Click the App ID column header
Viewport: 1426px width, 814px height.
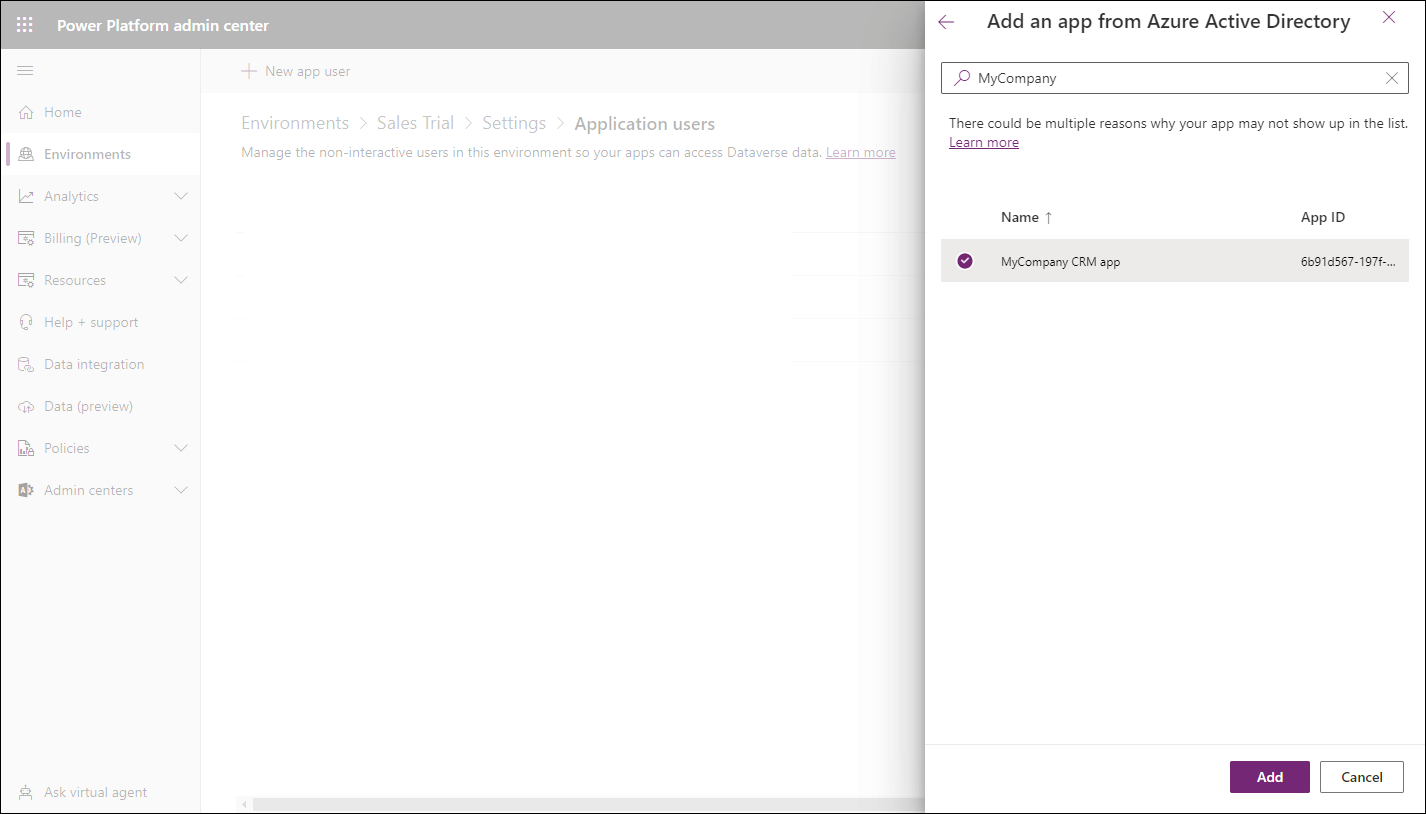tap(1323, 217)
